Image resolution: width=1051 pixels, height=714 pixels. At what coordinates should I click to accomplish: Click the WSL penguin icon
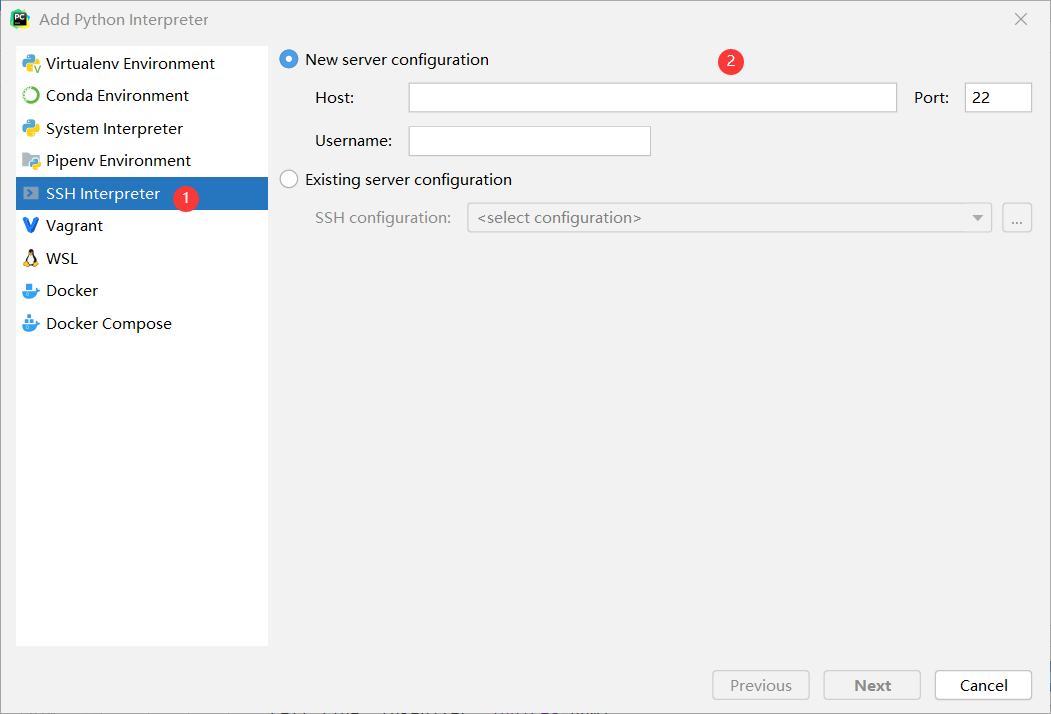[x=31, y=258]
